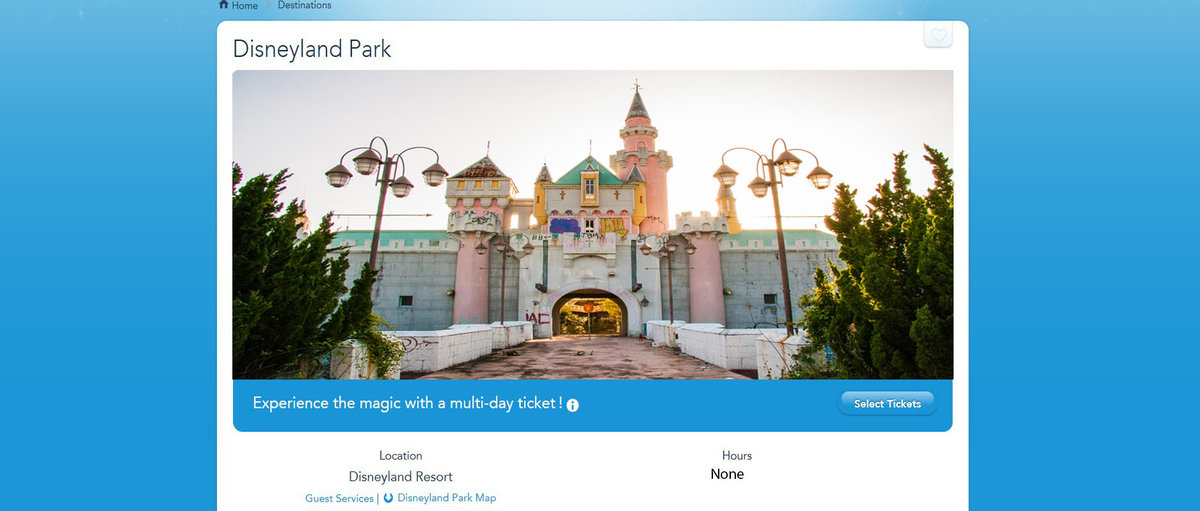Open the Destinations breadcrumb link
This screenshot has width=1200, height=511.
tap(304, 6)
